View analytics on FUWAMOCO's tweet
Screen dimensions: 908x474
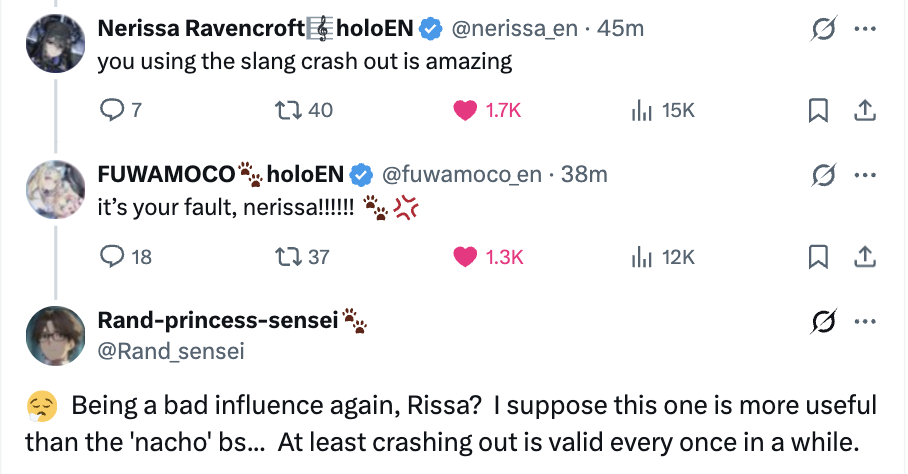pos(641,257)
